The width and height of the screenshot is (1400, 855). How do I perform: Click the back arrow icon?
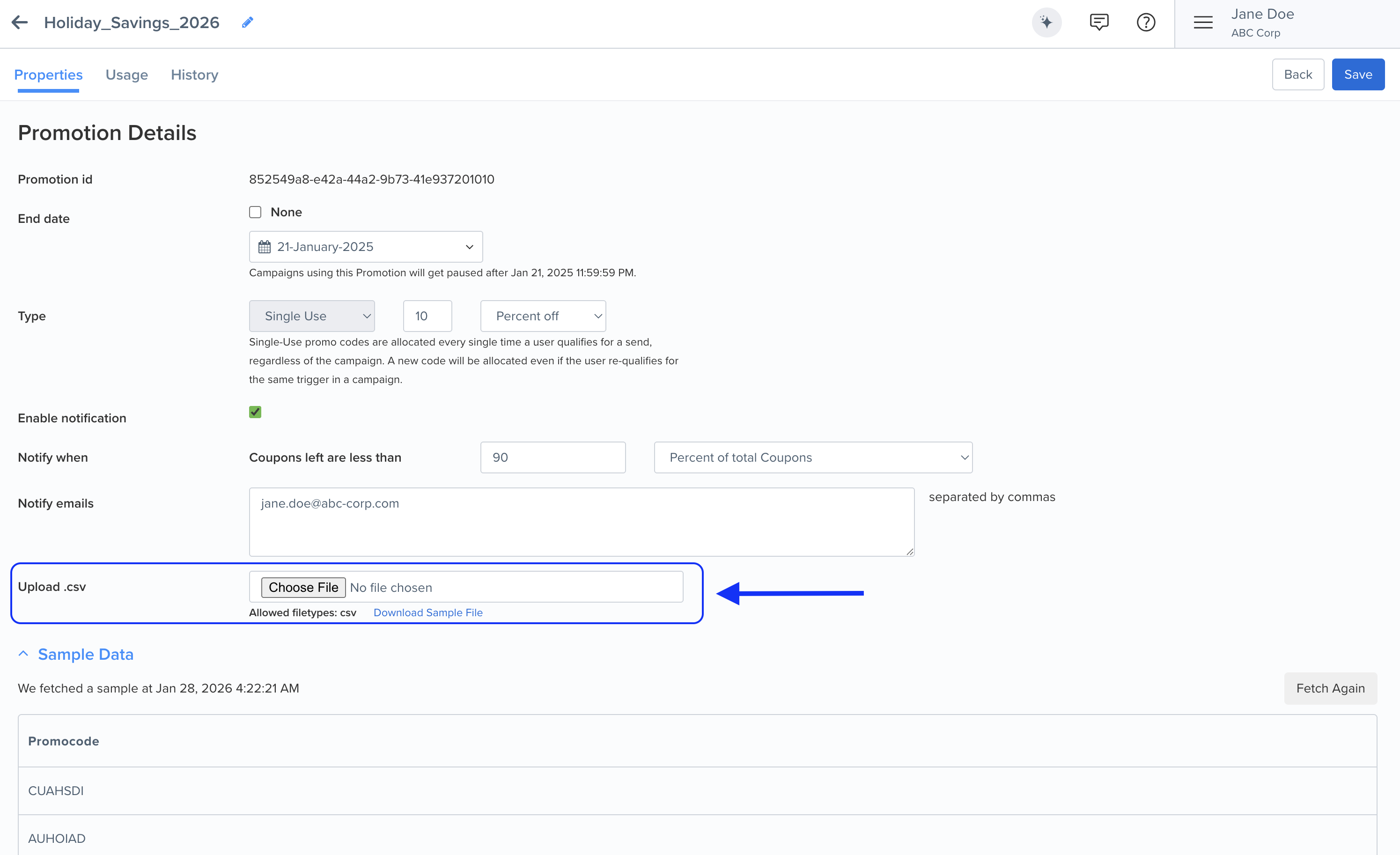(19, 22)
